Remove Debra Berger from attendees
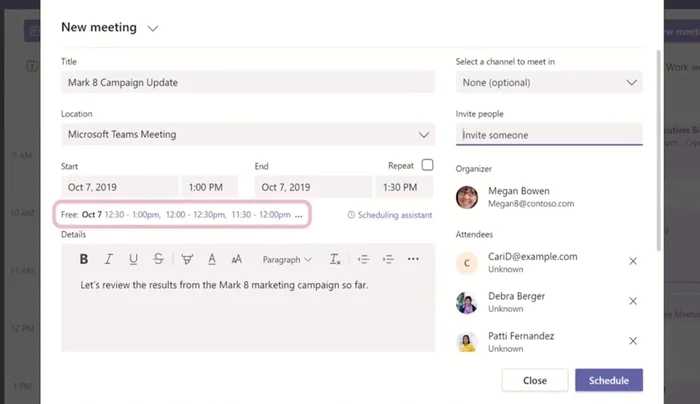The width and height of the screenshot is (700, 404). pos(633,301)
